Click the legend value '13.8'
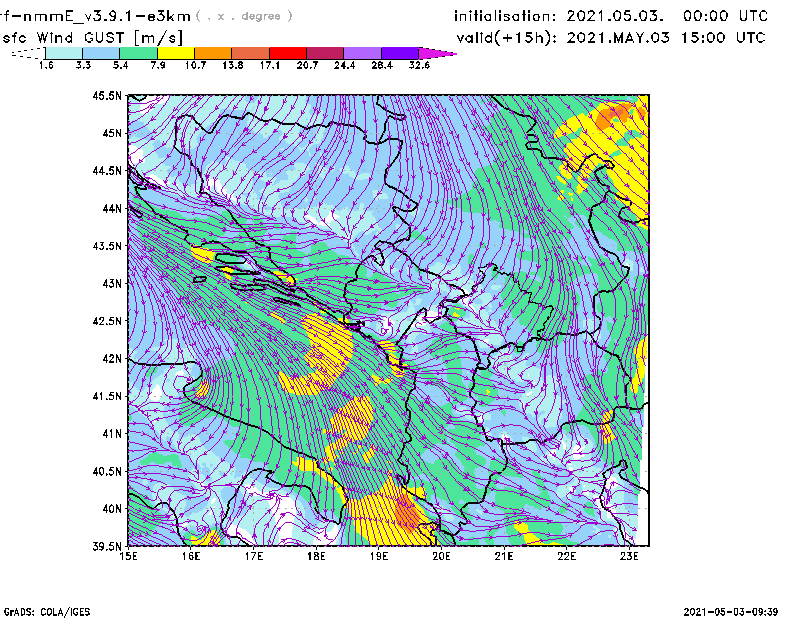 click(x=233, y=65)
